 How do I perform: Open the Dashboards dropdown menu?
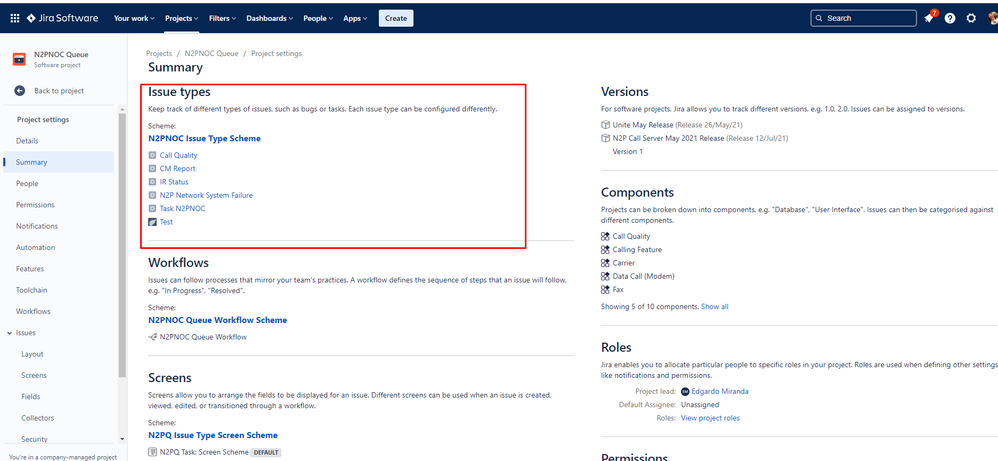tap(269, 18)
